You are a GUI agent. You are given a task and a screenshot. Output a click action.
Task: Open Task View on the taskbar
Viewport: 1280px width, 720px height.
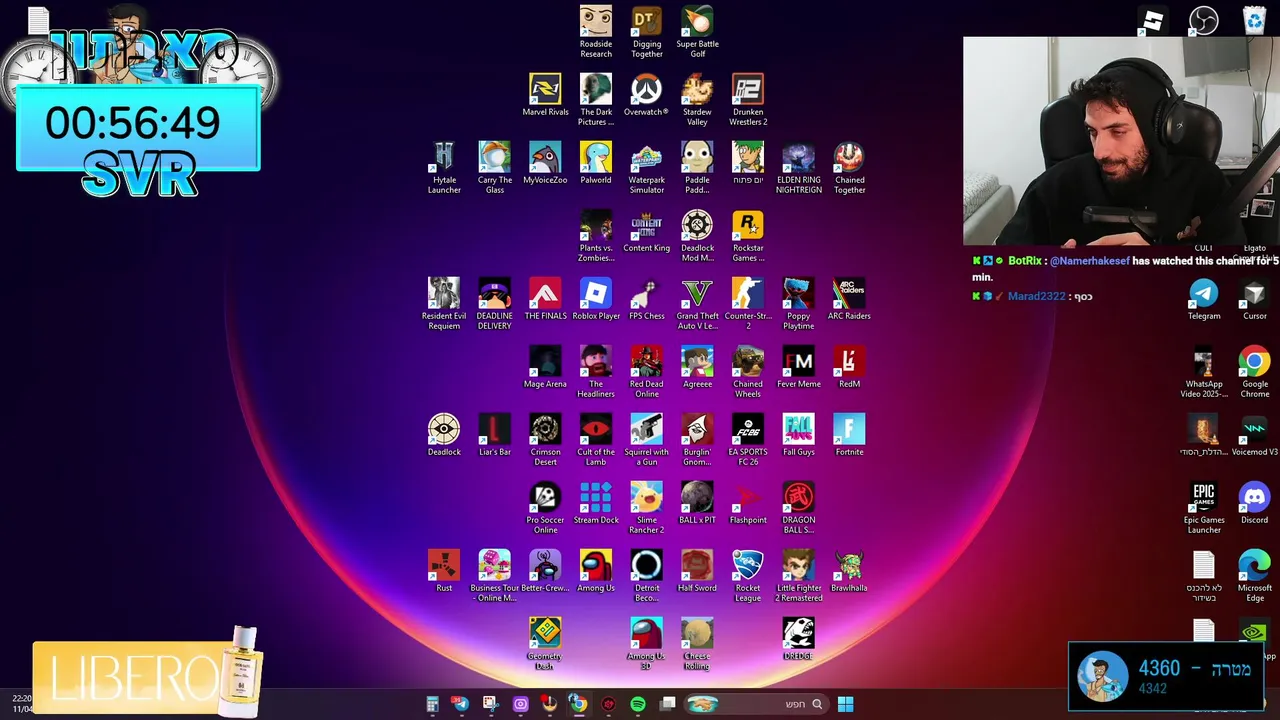[x=667, y=704]
